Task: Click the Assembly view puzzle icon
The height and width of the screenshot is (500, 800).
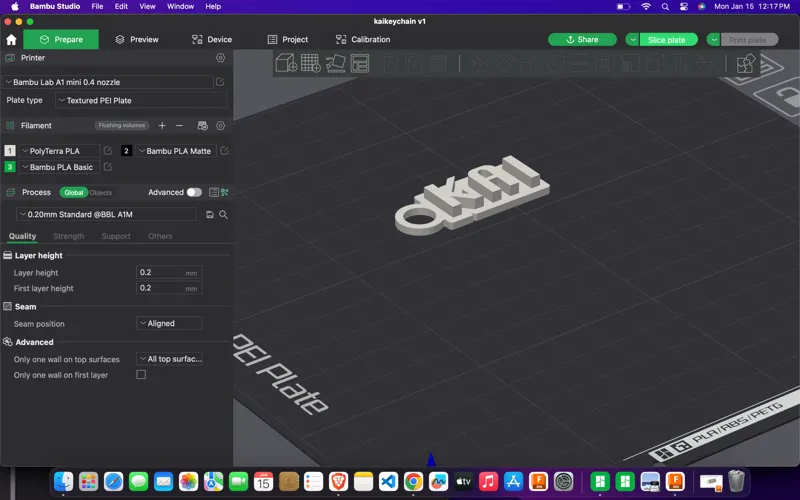Action: point(745,64)
